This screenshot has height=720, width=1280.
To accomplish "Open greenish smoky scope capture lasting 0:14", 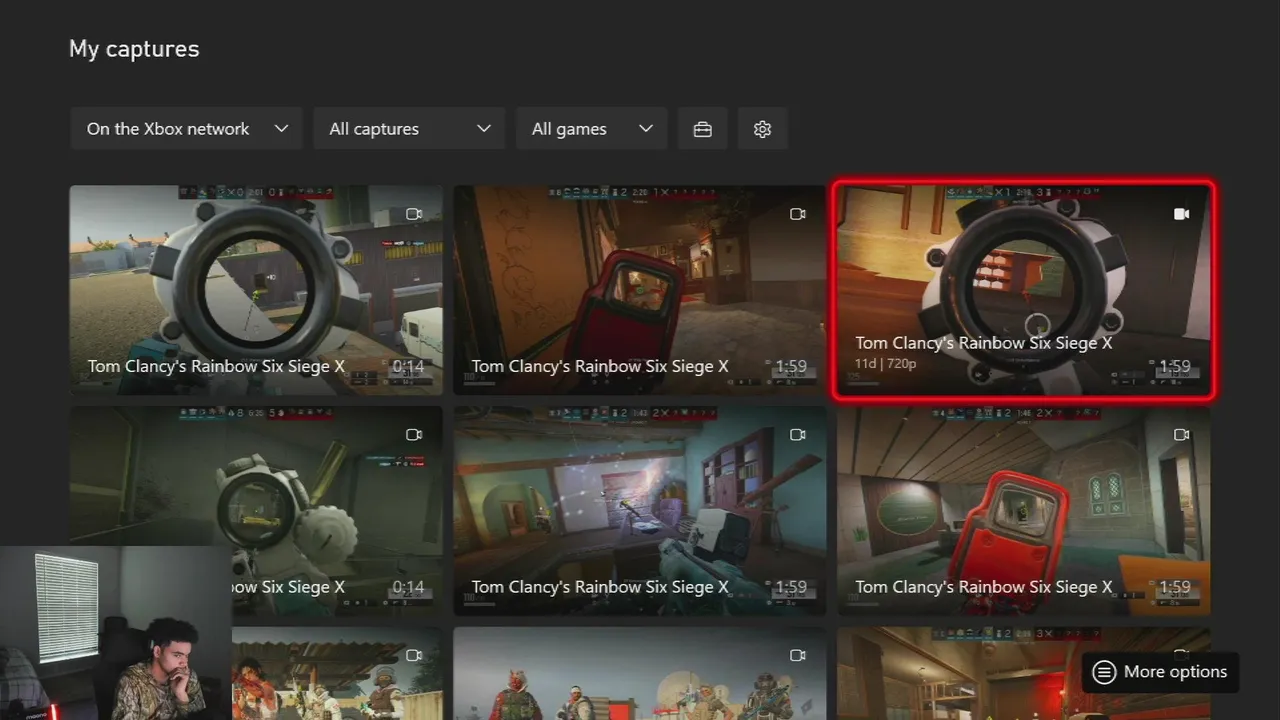I will click(x=256, y=510).
